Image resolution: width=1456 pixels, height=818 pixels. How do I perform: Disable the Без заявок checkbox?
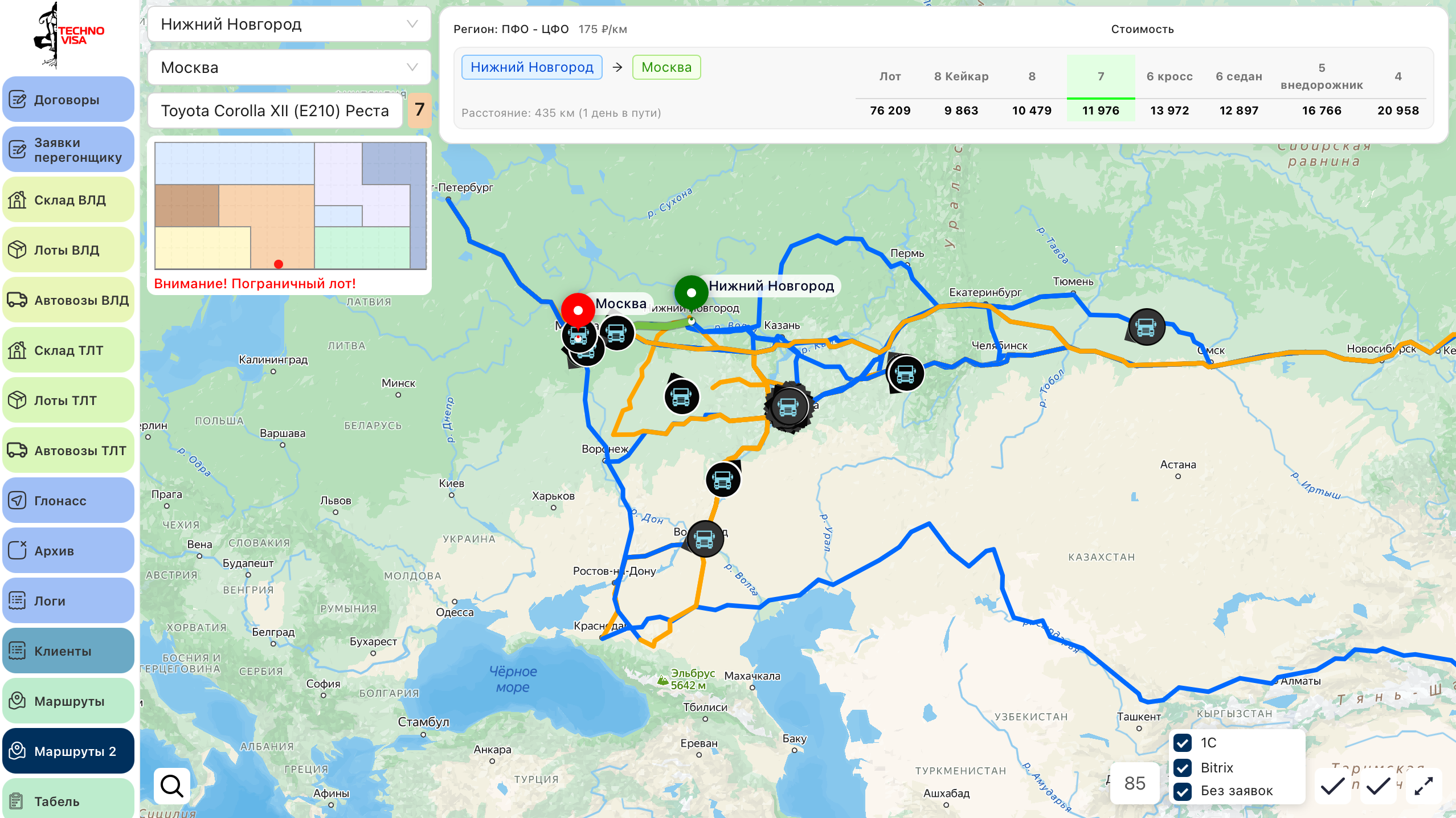coord(1183,791)
